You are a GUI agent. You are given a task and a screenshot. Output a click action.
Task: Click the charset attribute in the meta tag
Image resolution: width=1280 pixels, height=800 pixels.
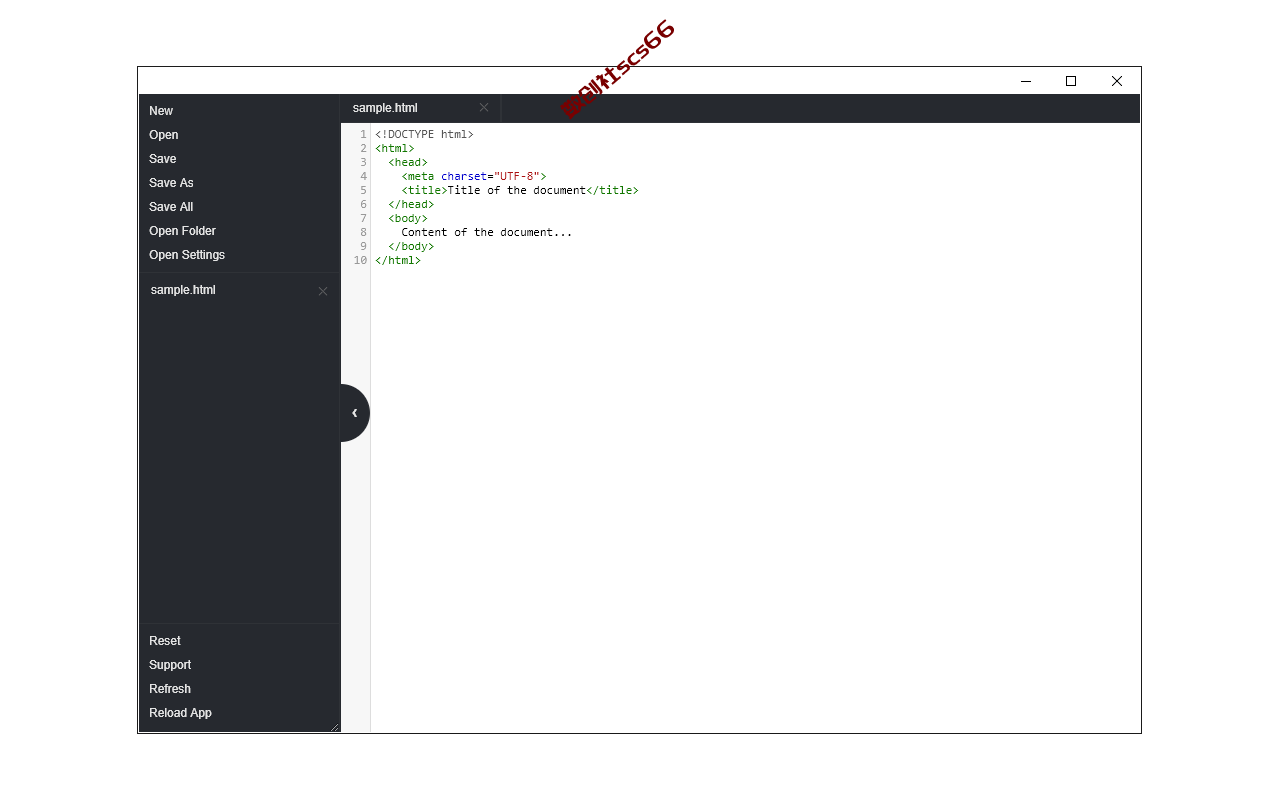click(464, 176)
